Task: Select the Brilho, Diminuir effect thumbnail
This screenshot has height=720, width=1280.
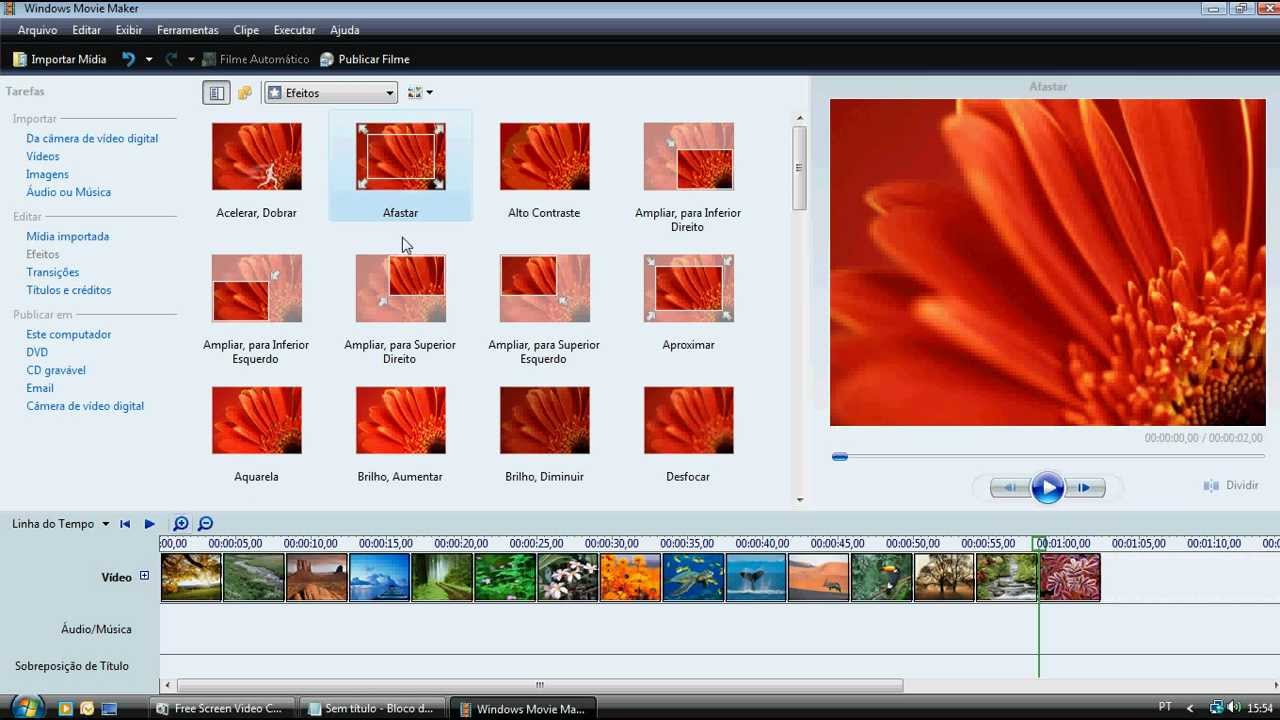Action: [544, 421]
